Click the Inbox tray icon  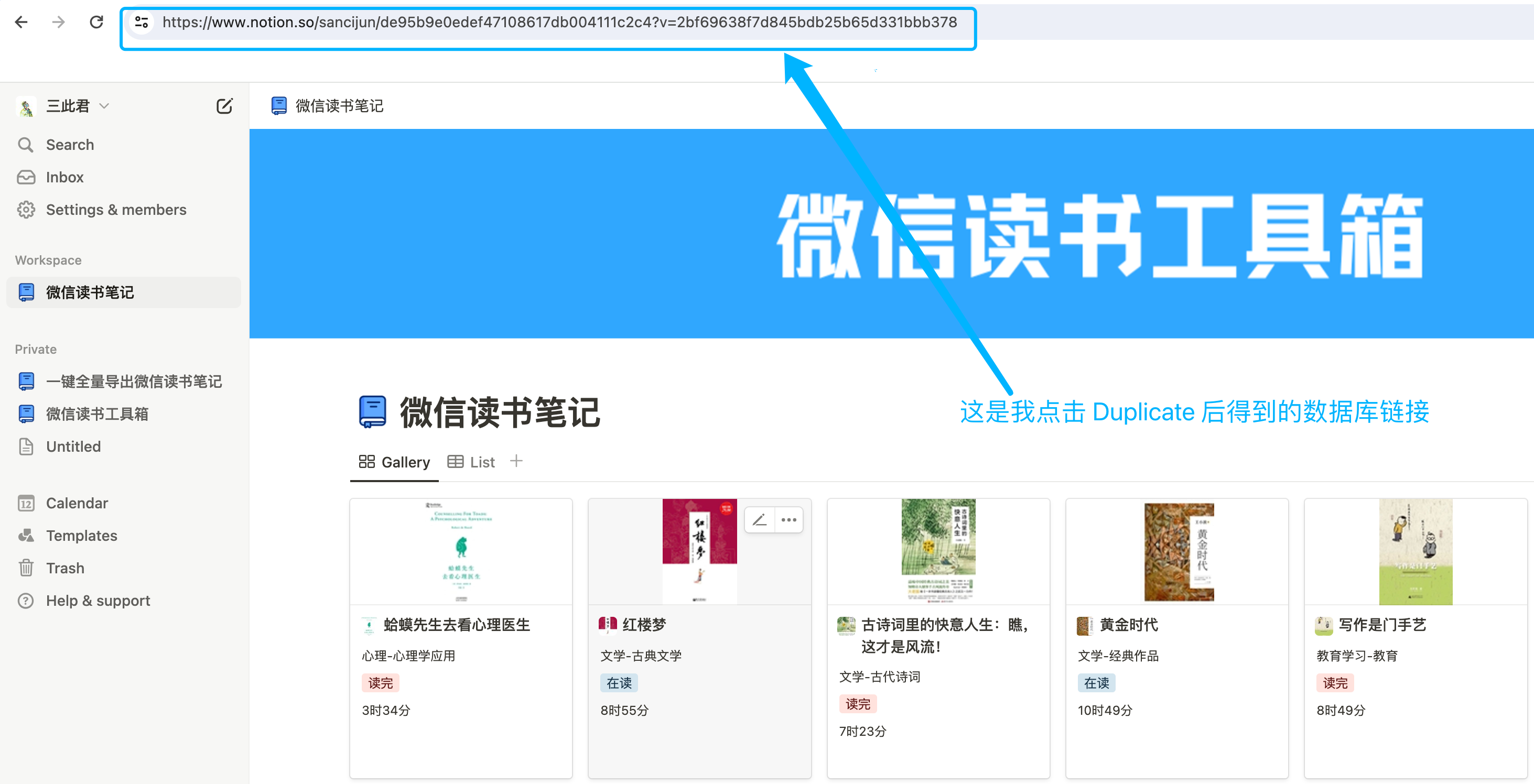tap(26, 178)
